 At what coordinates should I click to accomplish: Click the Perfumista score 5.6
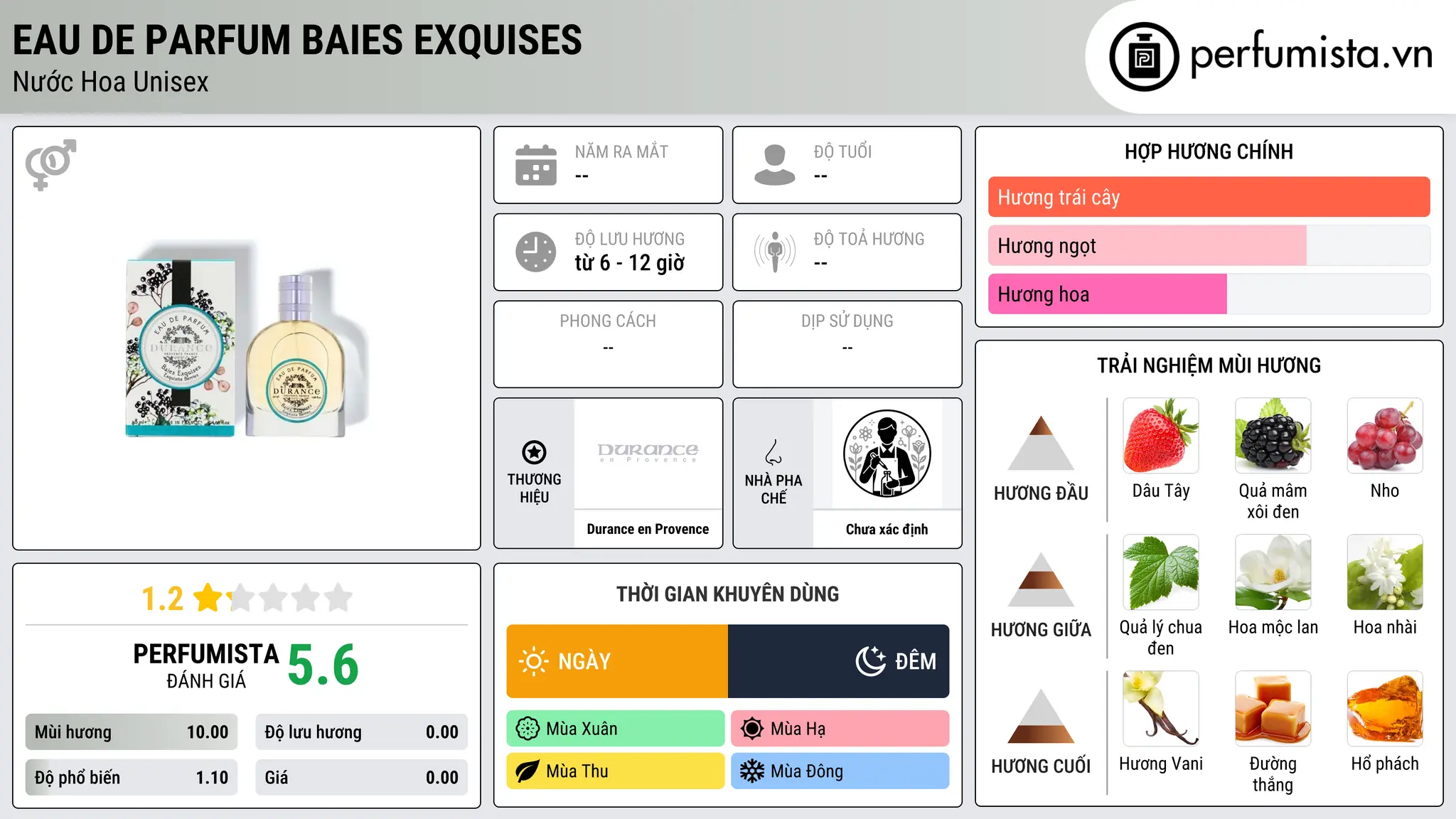(323, 665)
